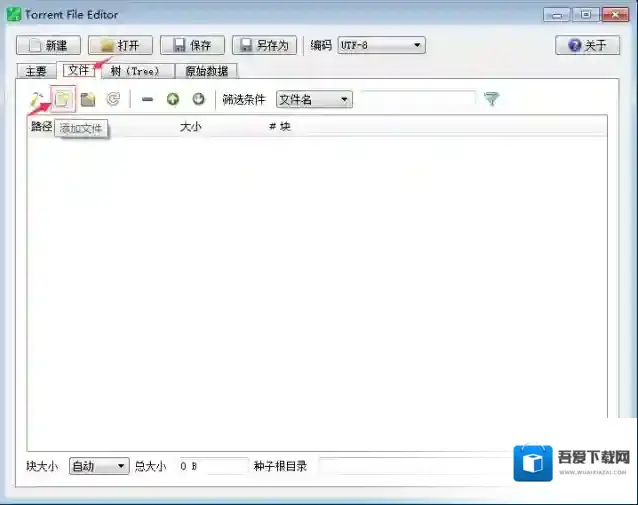Move item up with green arrow icon
The height and width of the screenshot is (505, 638).
[x=173, y=99]
